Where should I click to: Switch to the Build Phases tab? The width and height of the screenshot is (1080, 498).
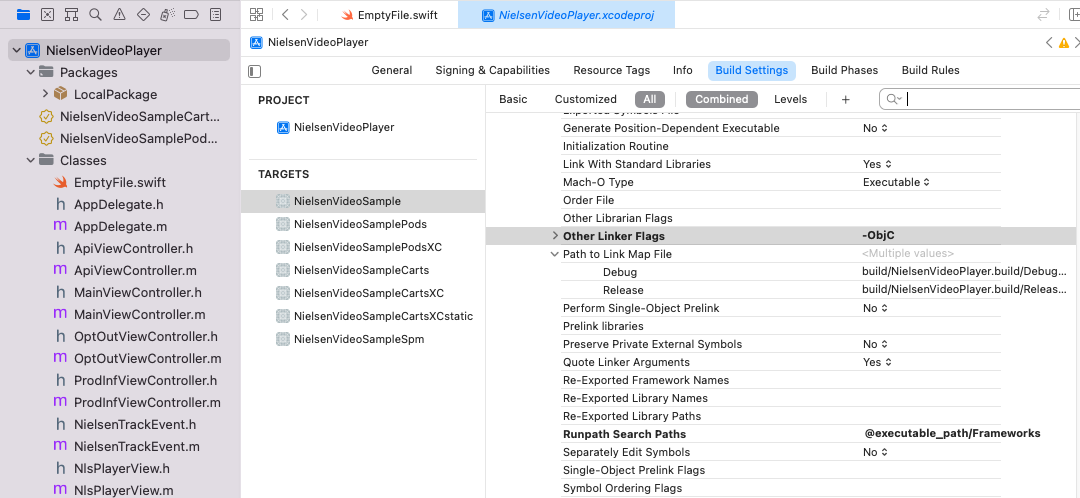click(x=844, y=70)
